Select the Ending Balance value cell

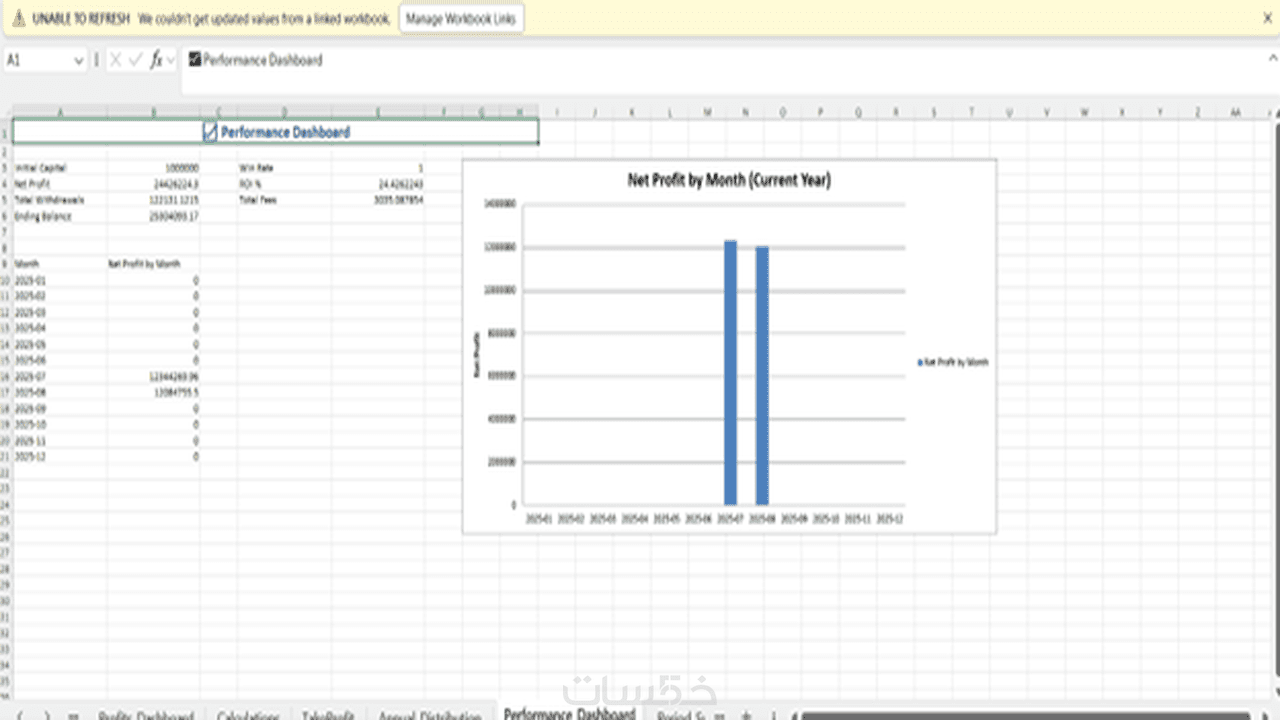[154, 216]
